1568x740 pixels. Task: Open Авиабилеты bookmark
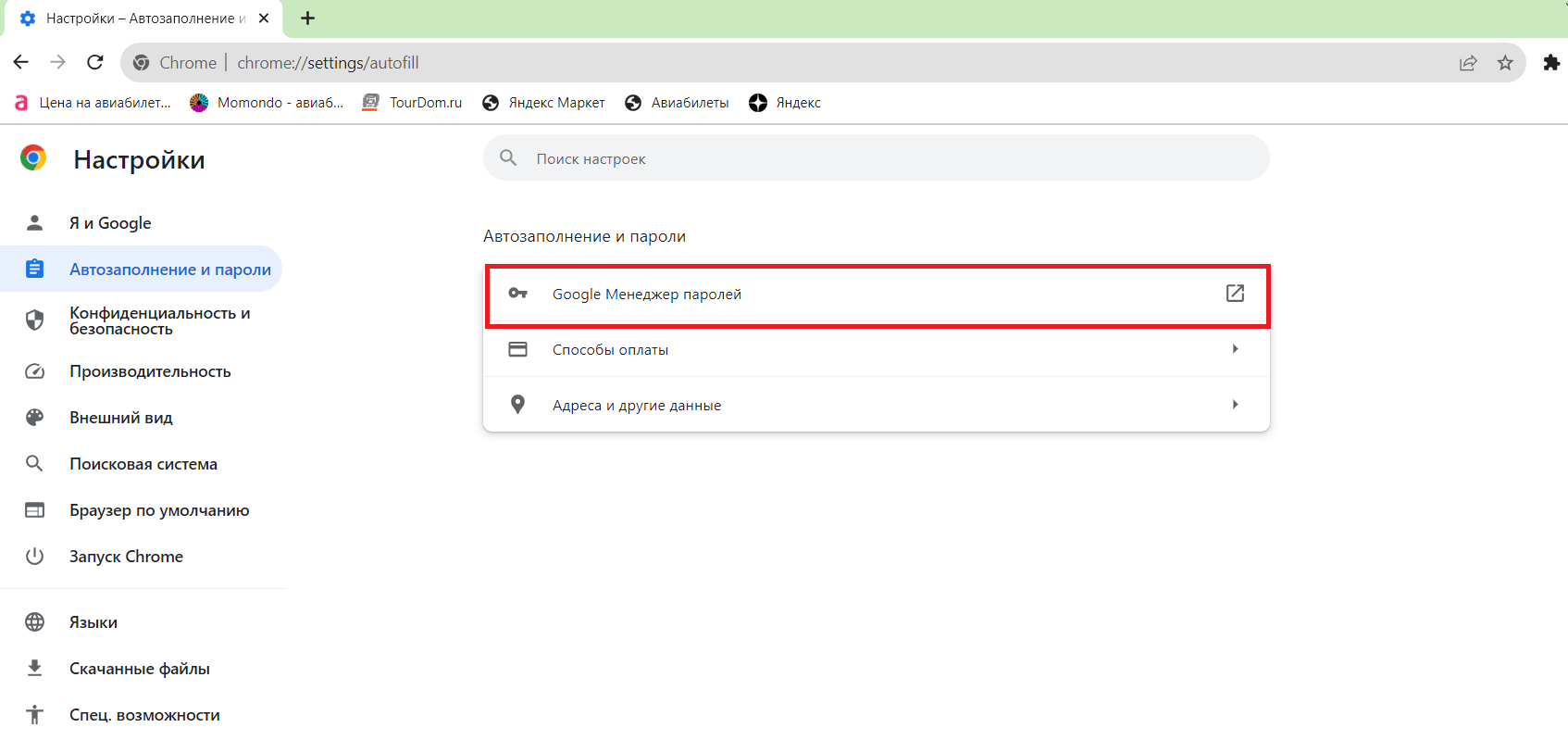tap(678, 103)
